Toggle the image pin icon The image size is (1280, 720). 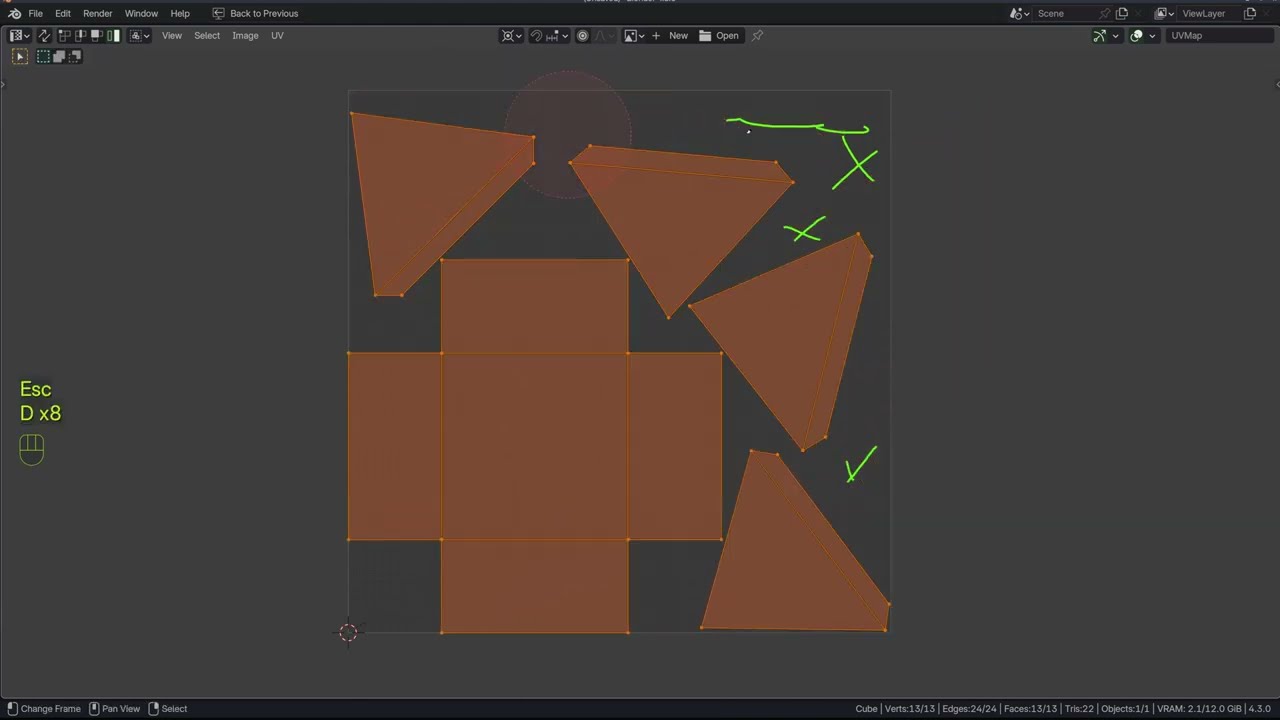point(757,35)
